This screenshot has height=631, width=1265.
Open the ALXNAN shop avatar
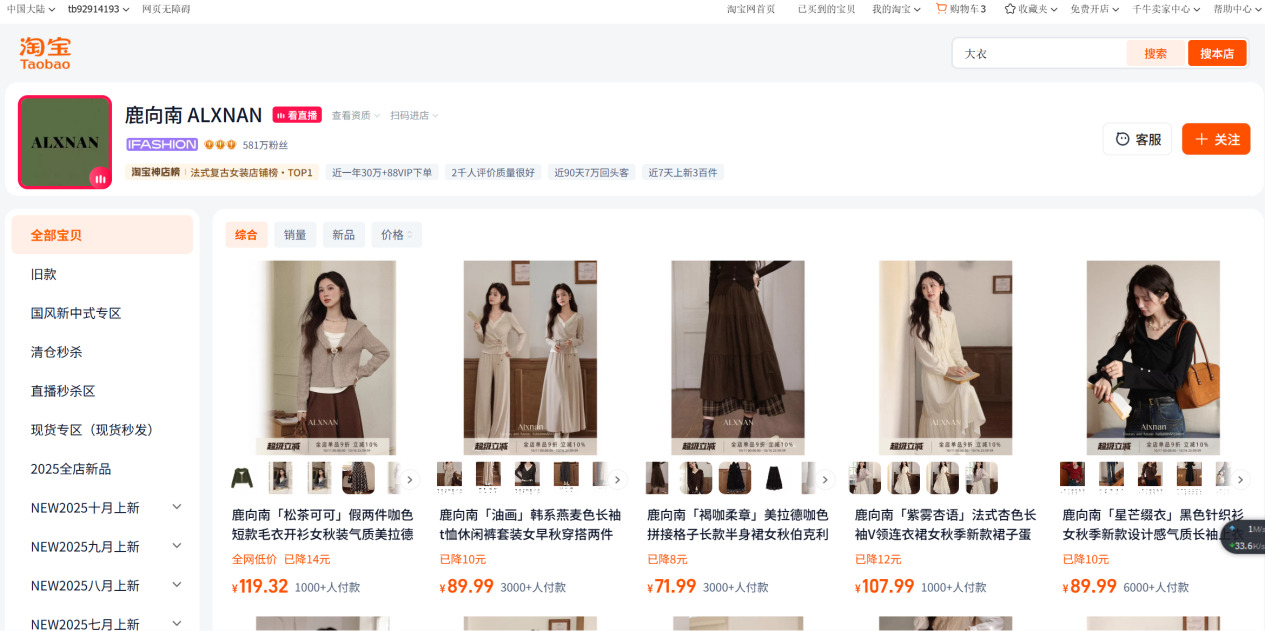point(65,142)
